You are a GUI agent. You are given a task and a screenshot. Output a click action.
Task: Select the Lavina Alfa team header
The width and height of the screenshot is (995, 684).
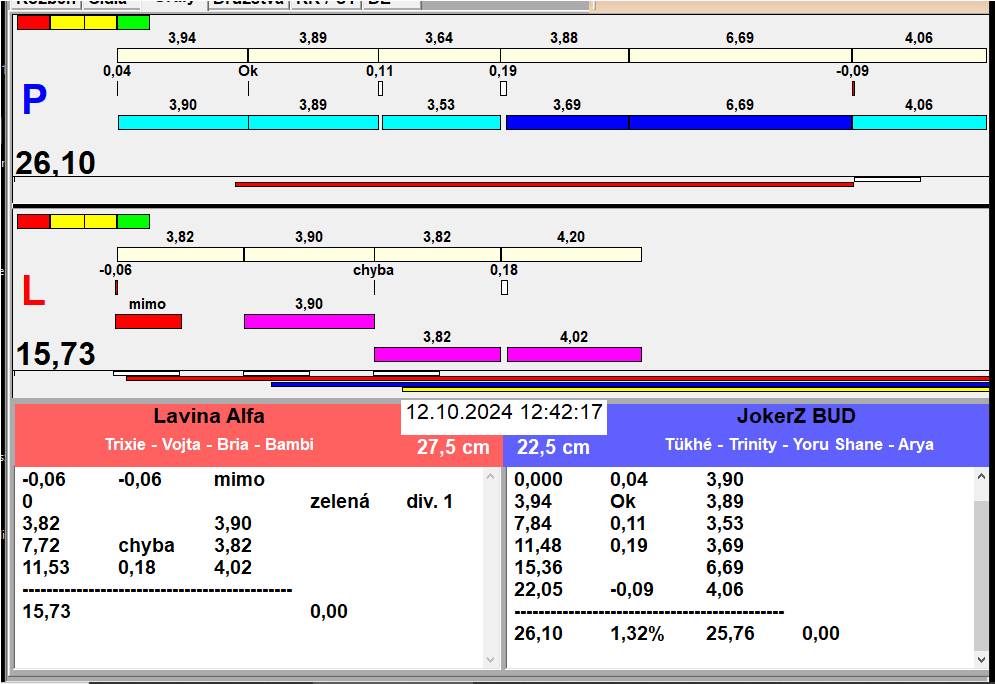click(209, 416)
